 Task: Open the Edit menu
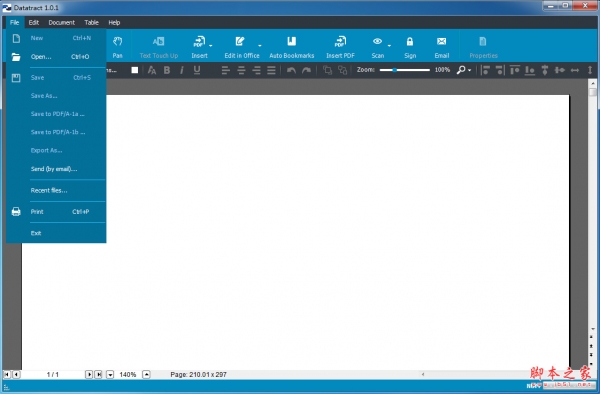(34, 23)
